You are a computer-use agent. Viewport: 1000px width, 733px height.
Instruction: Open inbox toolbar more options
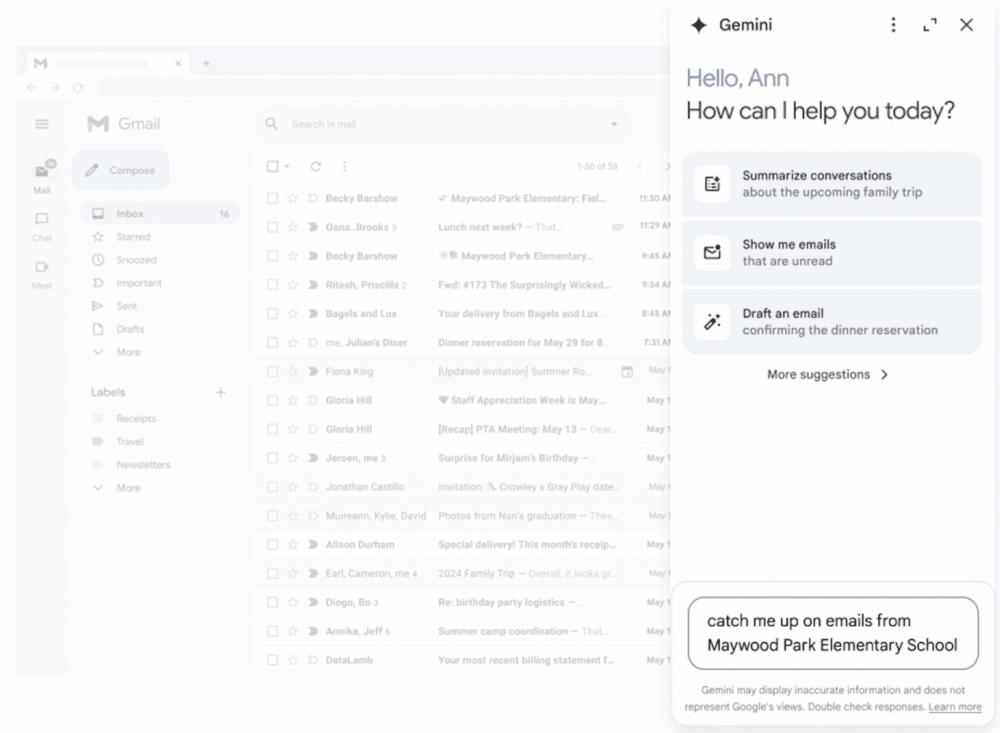coord(344,167)
